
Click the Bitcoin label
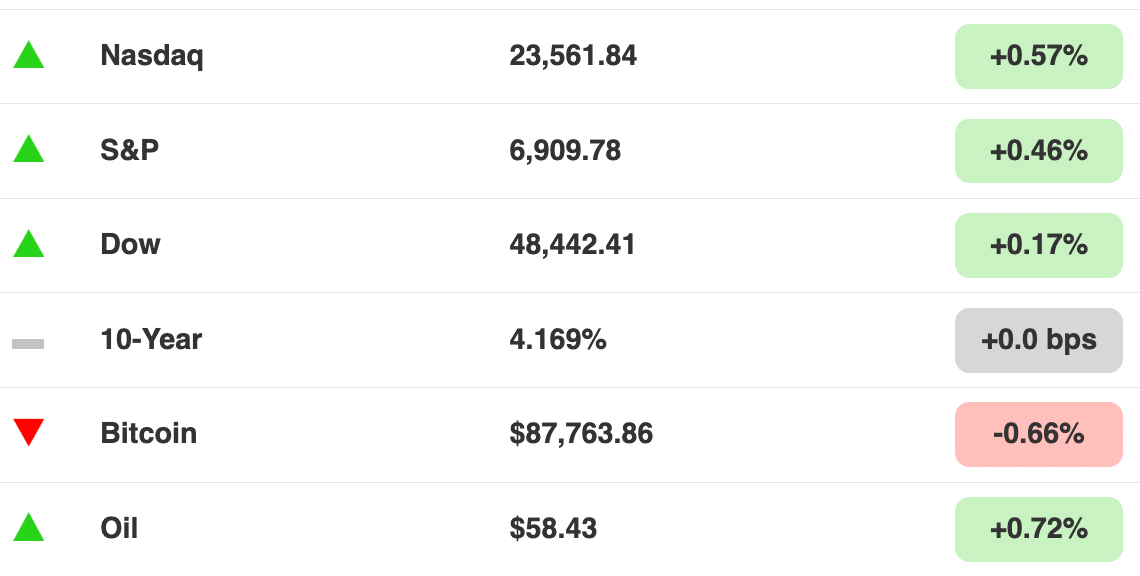pos(148,433)
